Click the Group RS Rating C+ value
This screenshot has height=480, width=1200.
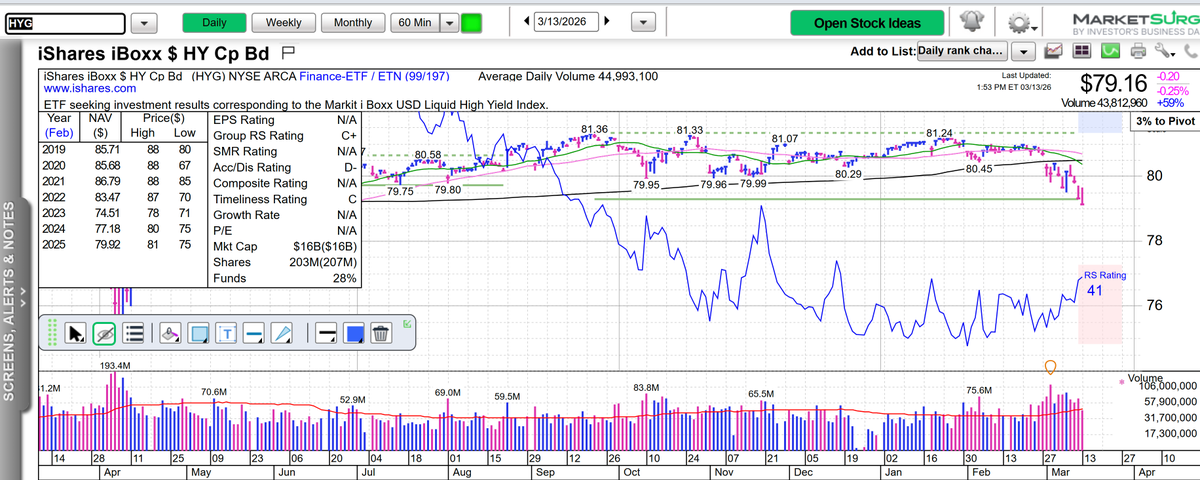[348, 135]
